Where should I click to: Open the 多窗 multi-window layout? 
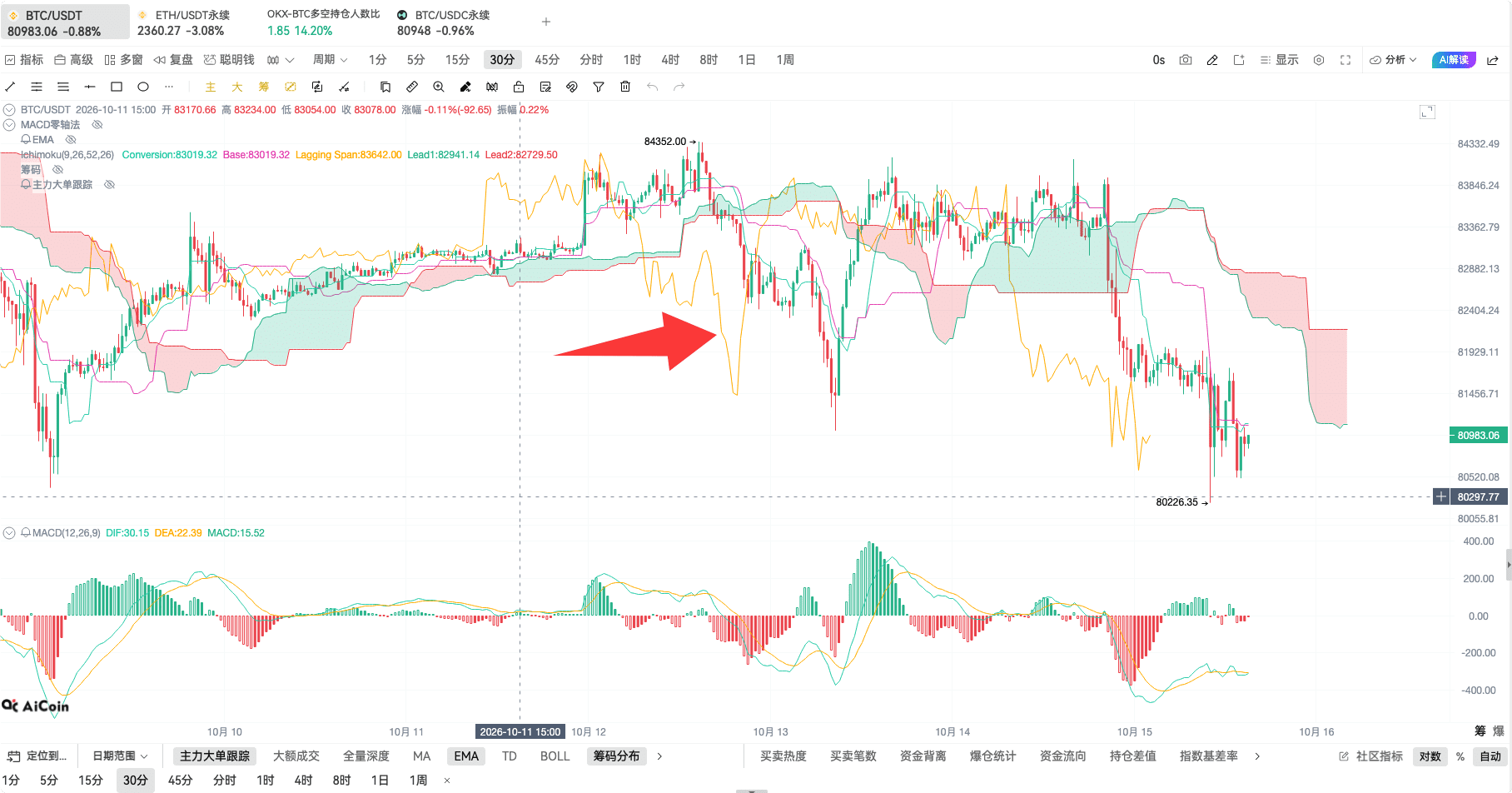point(124,60)
